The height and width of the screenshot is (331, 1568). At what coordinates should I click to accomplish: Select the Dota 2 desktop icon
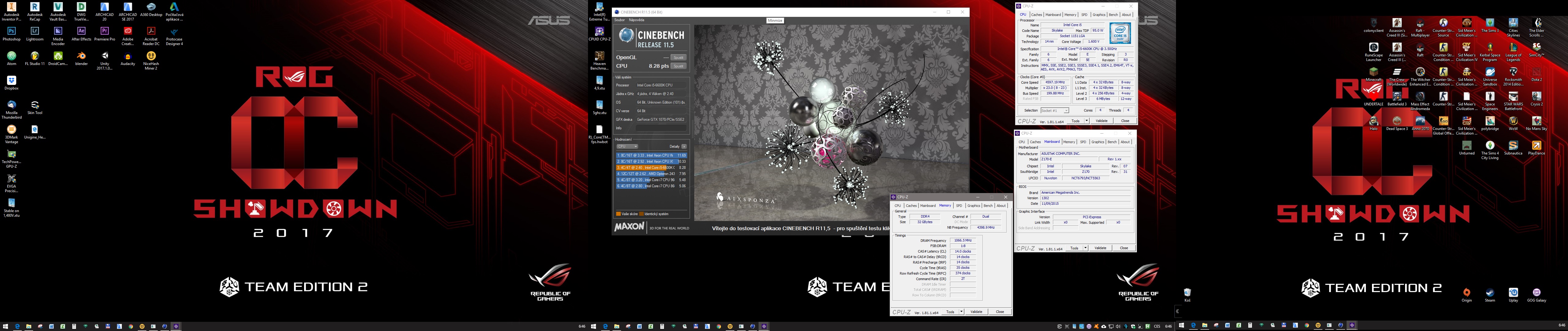pyautogui.click(x=1537, y=74)
